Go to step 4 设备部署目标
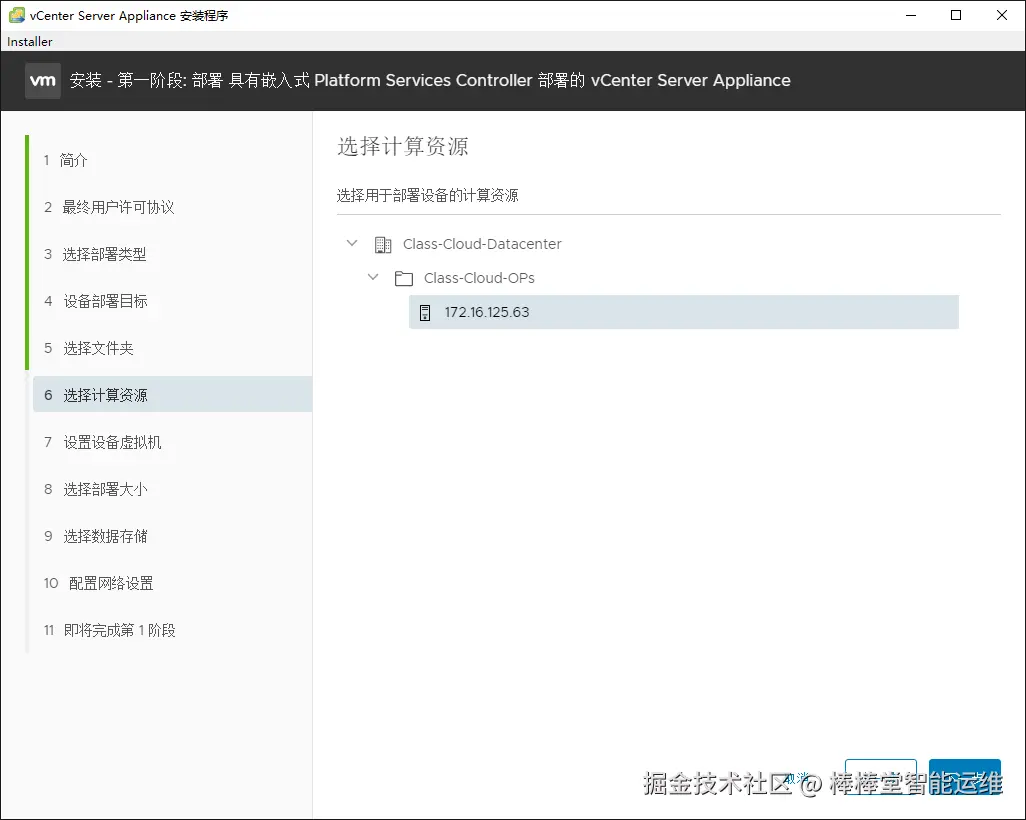This screenshot has width=1026, height=820. 96,302
